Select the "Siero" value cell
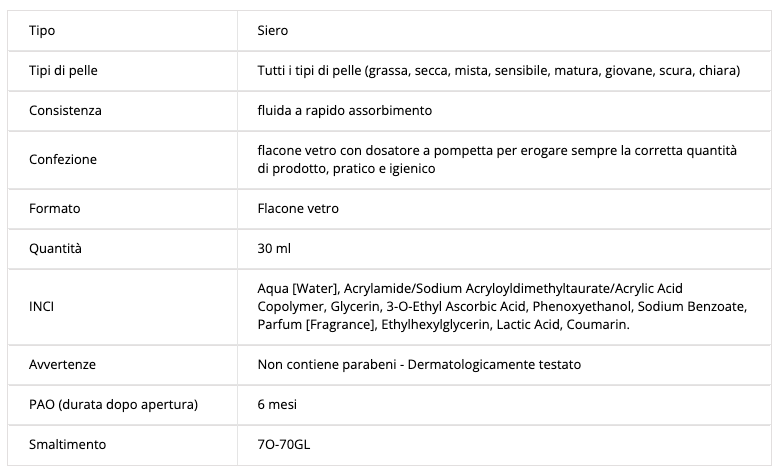Screen dimensions: 778x476 point(273,31)
